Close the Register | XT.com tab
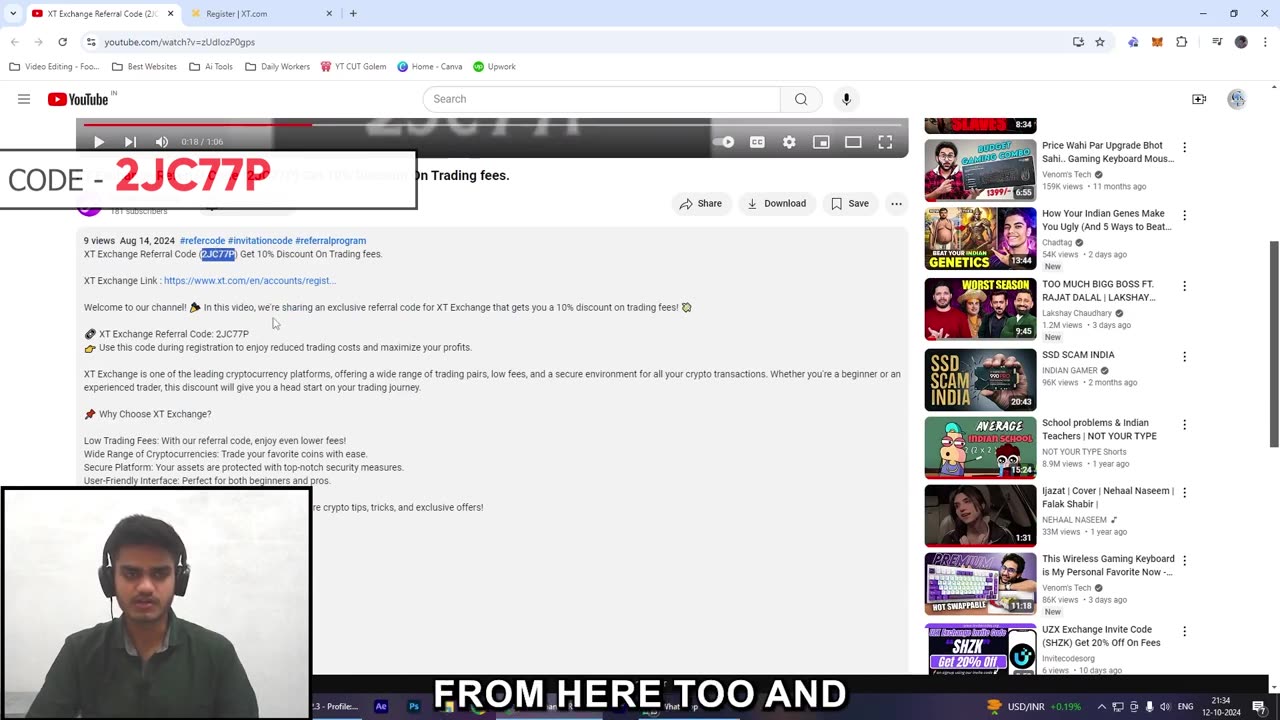The height and width of the screenshot is (720, 1280). pyautogui.click(x=329, y=14)
